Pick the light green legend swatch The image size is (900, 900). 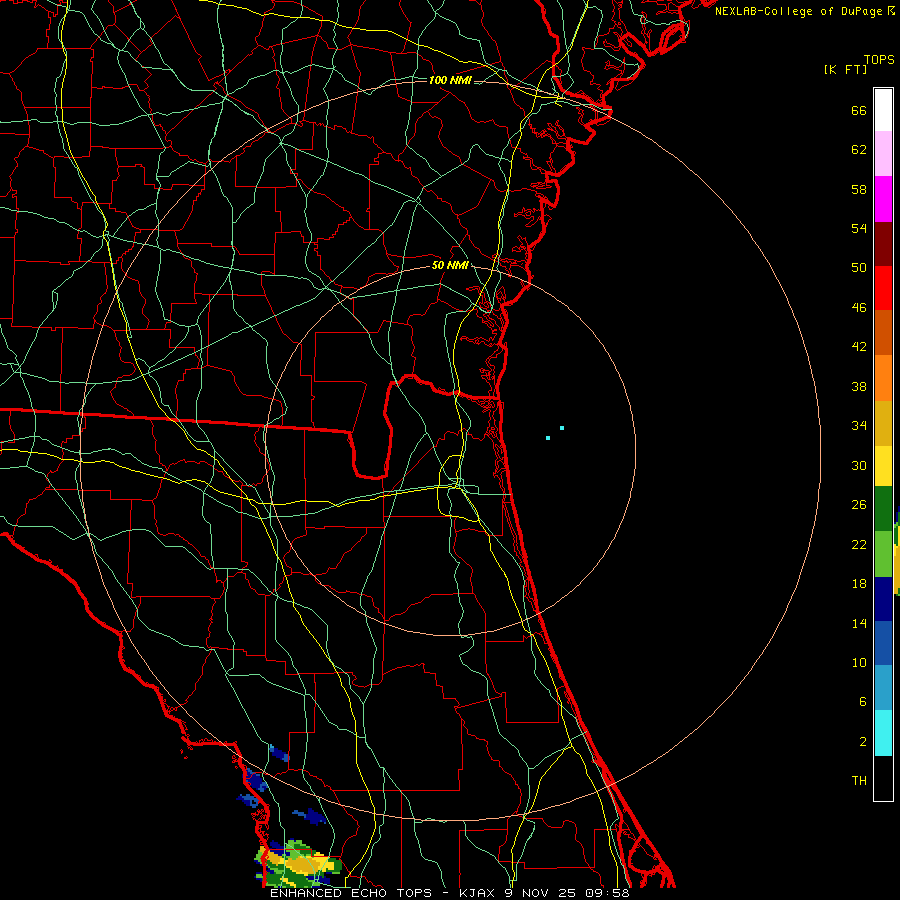tap(883, 554)
